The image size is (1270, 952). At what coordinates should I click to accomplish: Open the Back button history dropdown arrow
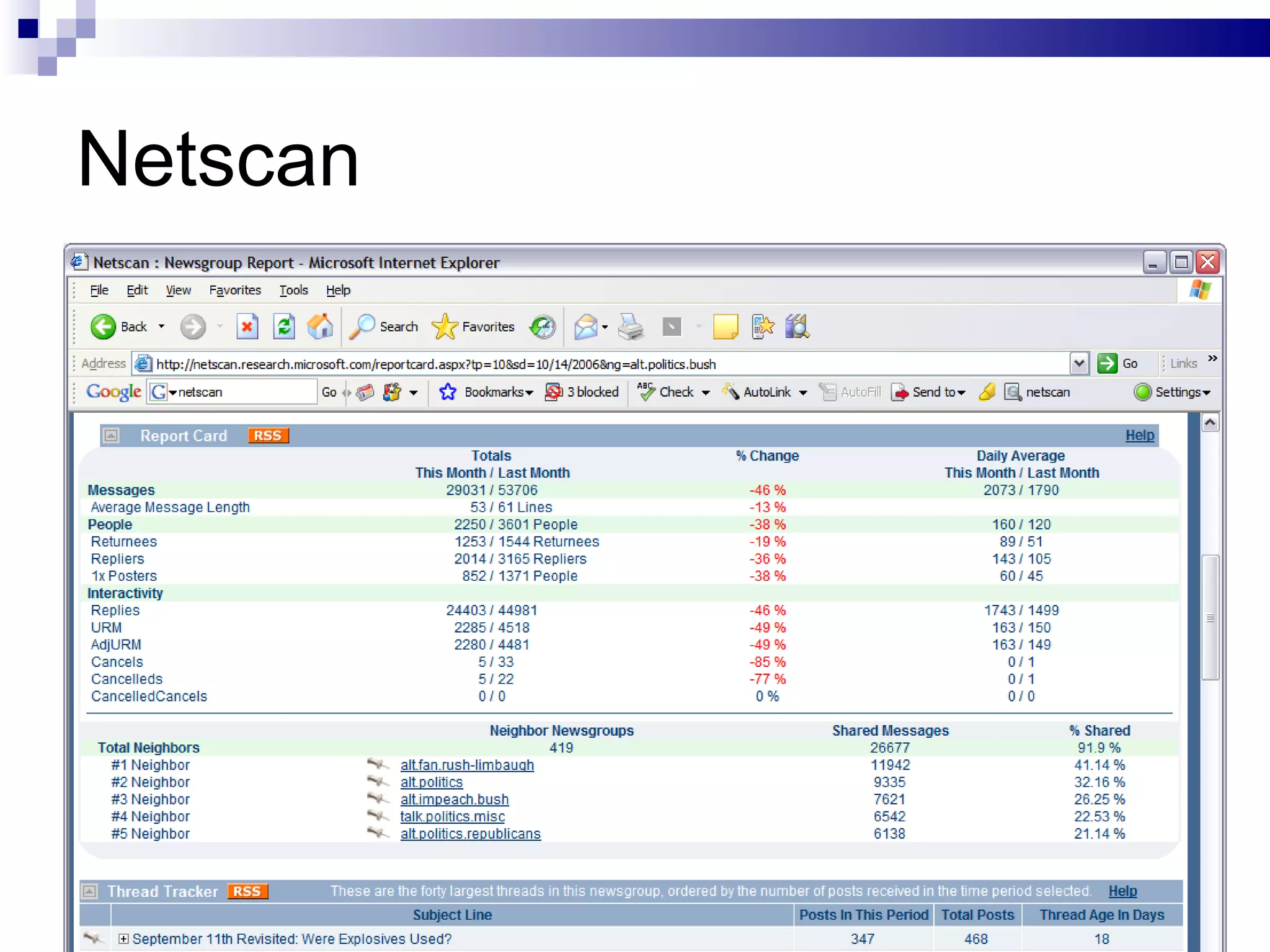click(x=161, y=327)
